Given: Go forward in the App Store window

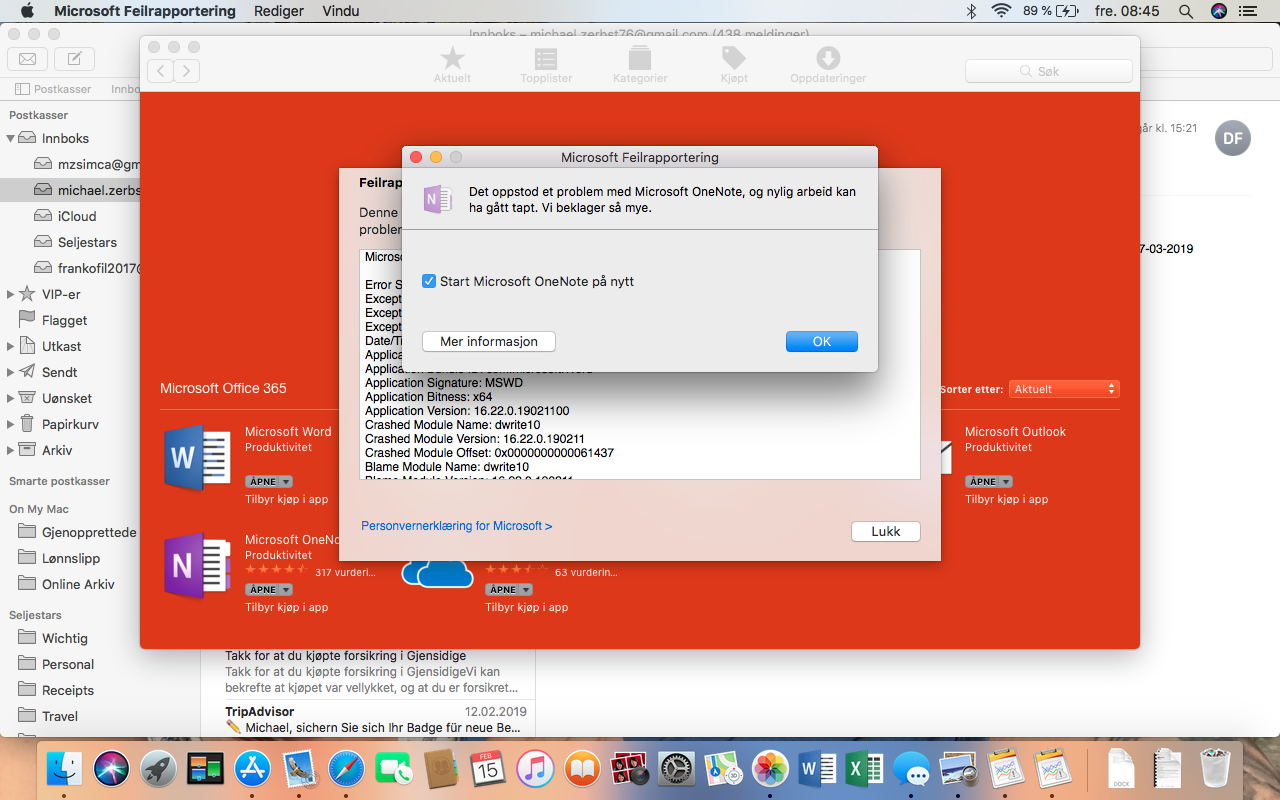Looking at the screenshot, I should point(187,71).
